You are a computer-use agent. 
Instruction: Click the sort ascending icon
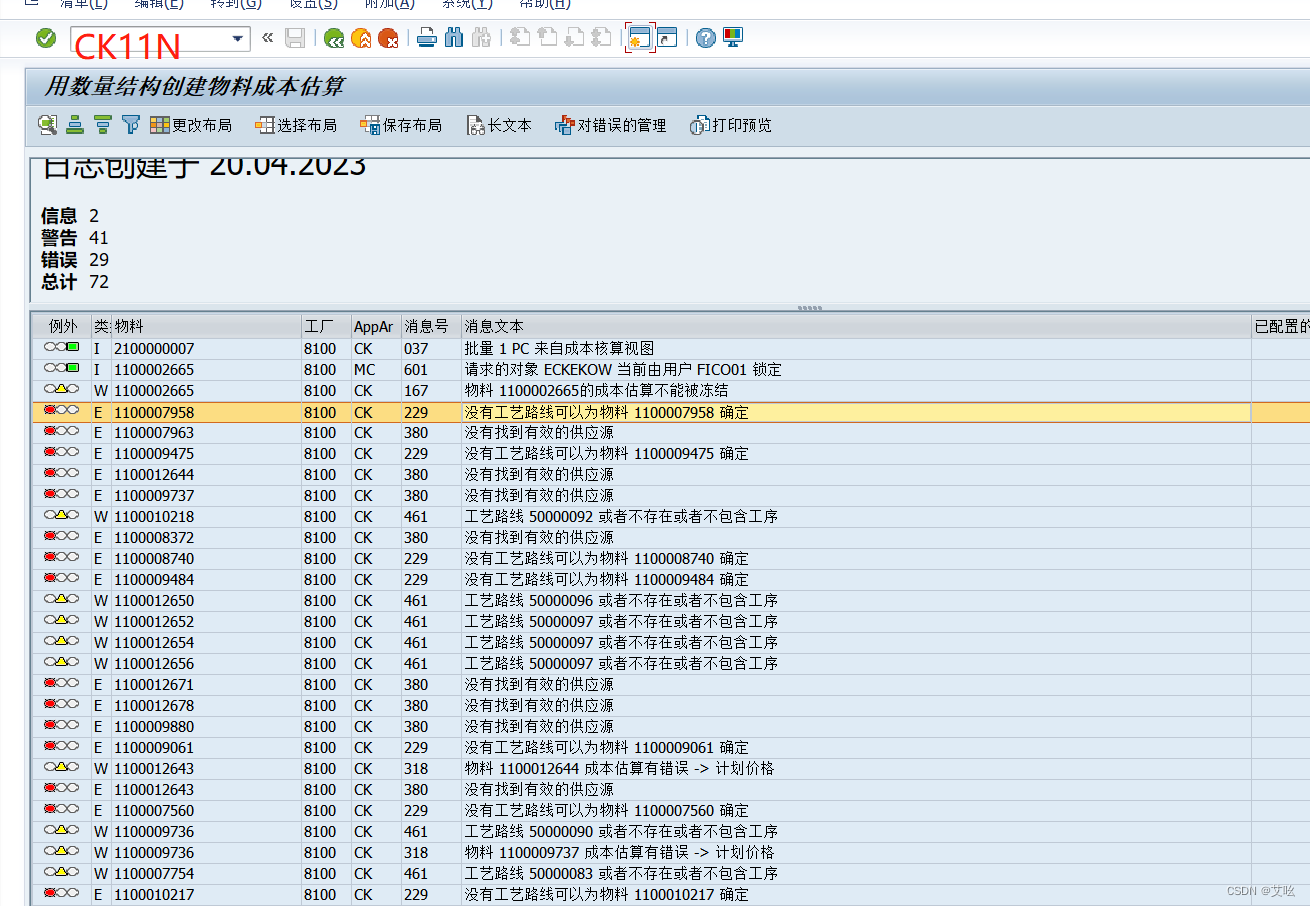(x=74, y=124)
